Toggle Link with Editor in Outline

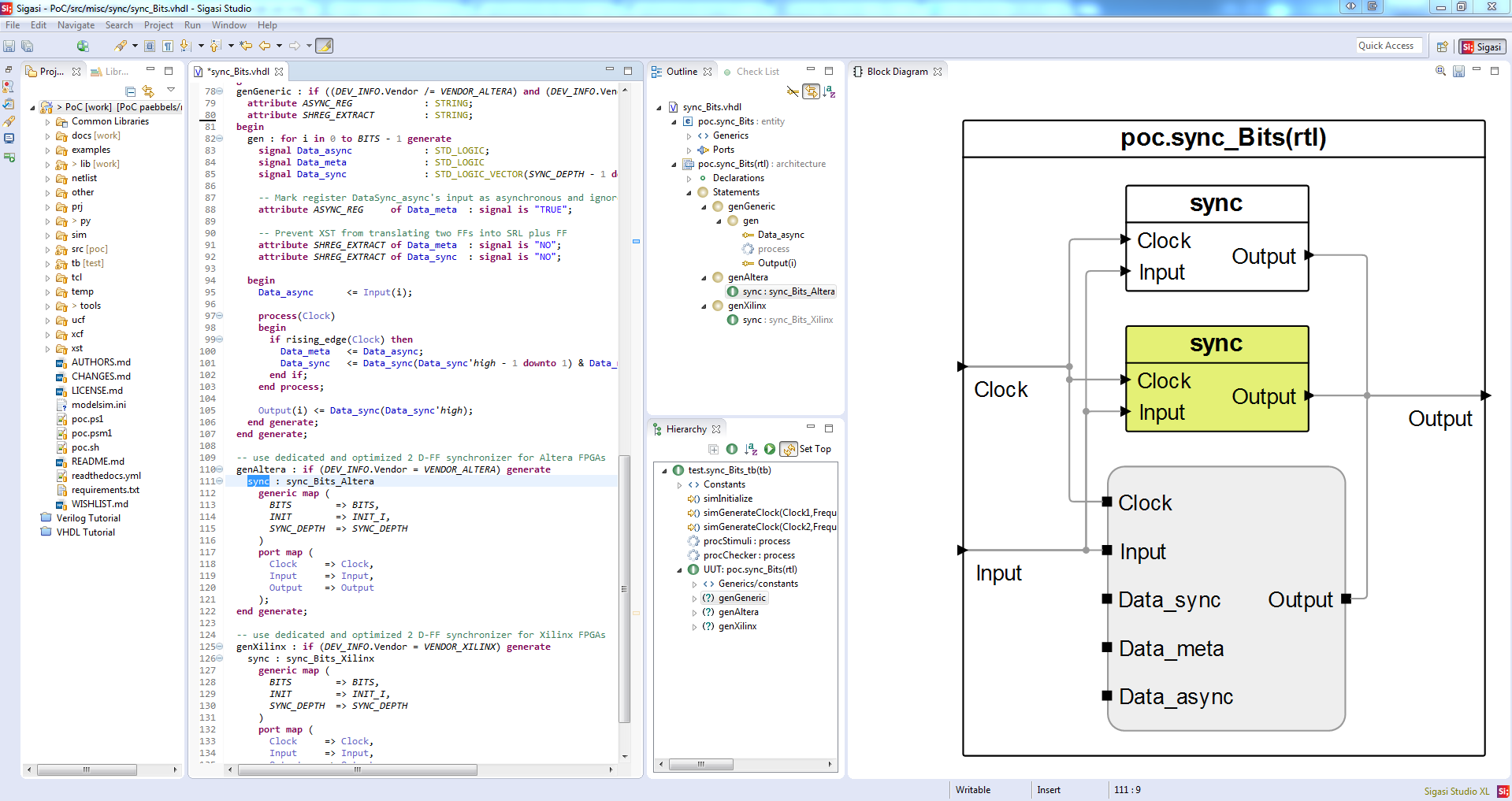click(811, 91)
